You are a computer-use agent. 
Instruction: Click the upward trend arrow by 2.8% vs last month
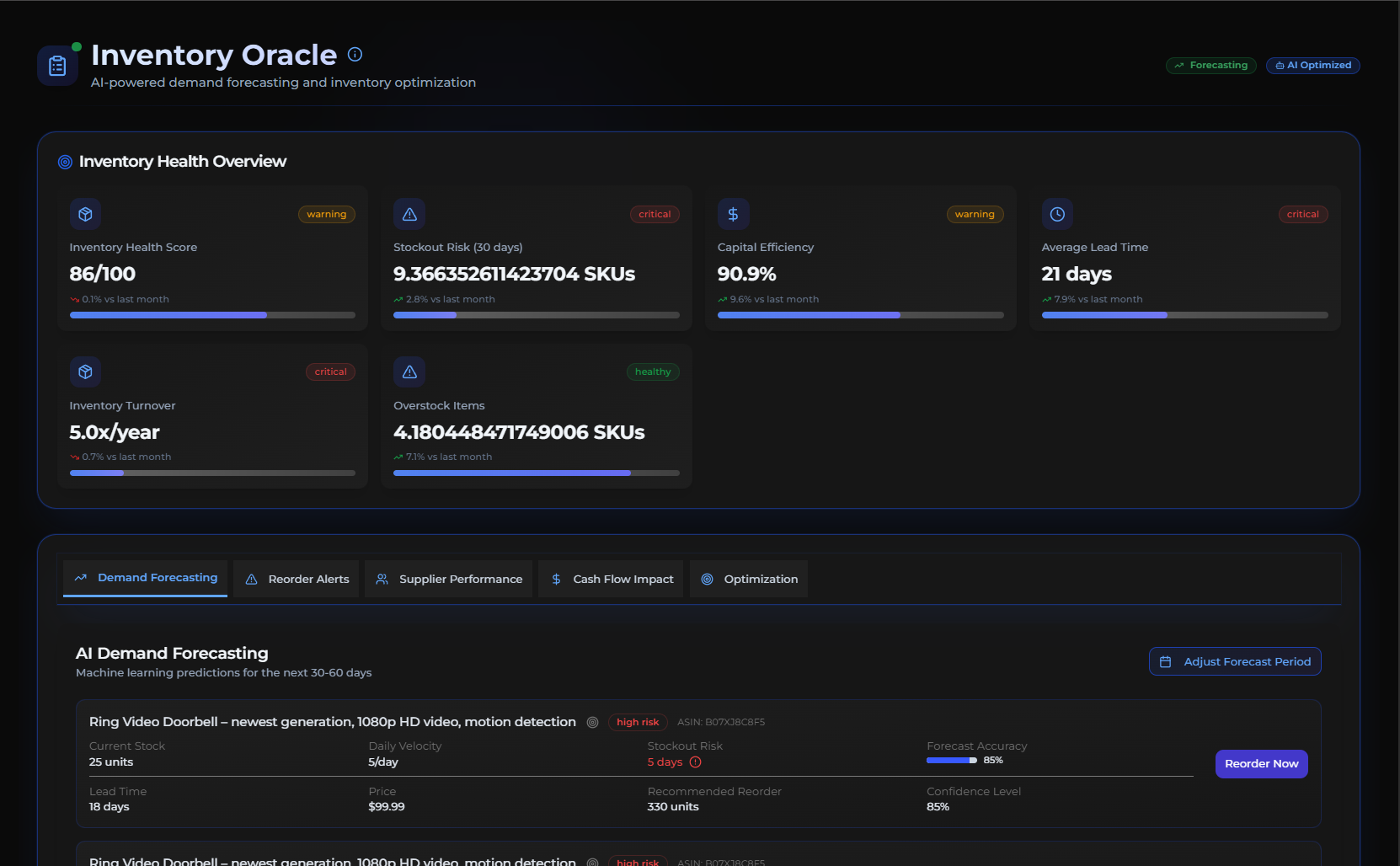398,300
